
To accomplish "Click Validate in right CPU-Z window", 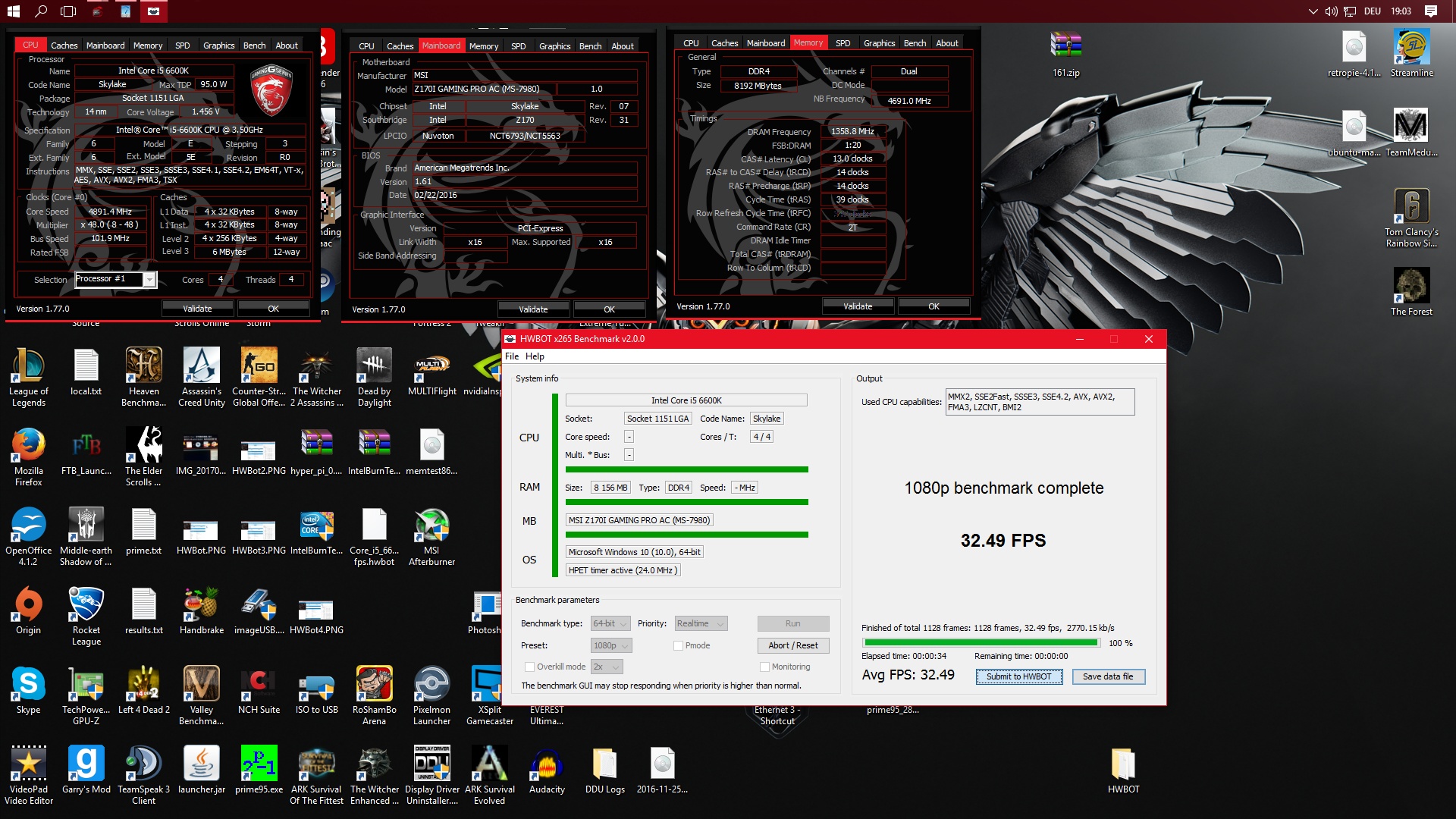I will click(858, 306).
